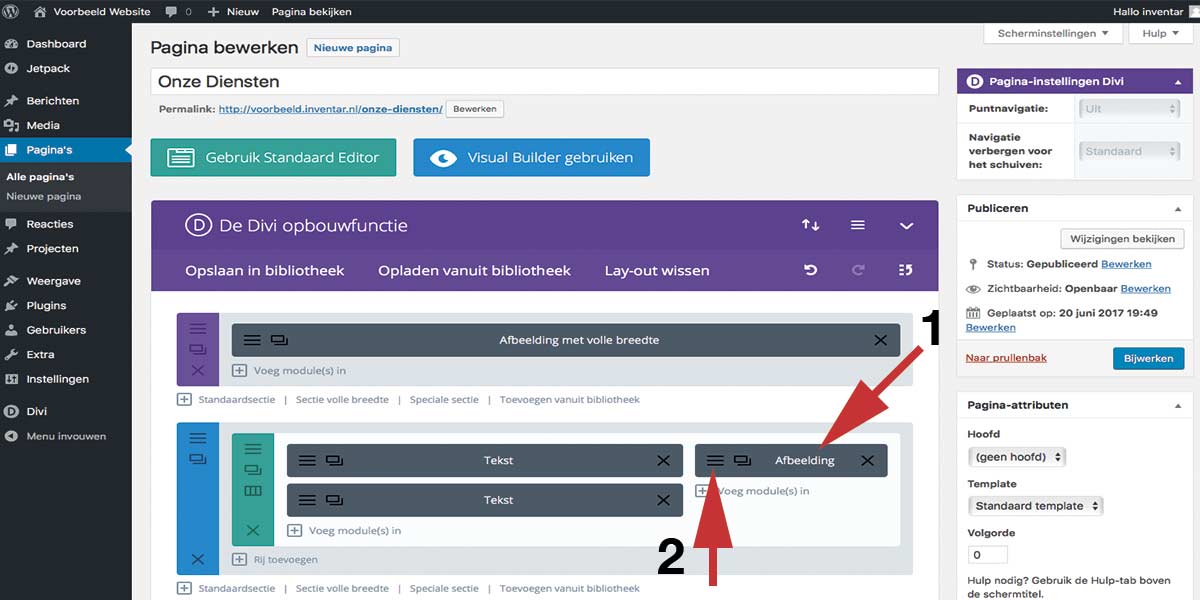Collapse Pagina-instellingen Divi box
1200x600 pixels.
point(1177,81)
